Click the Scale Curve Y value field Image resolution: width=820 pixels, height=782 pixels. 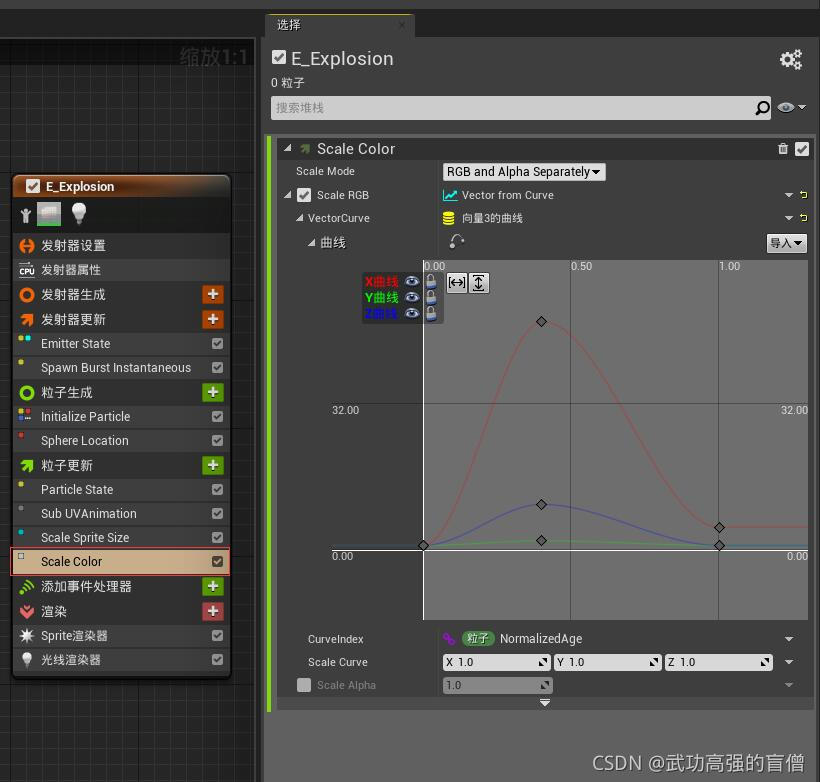tap(607, 662)
